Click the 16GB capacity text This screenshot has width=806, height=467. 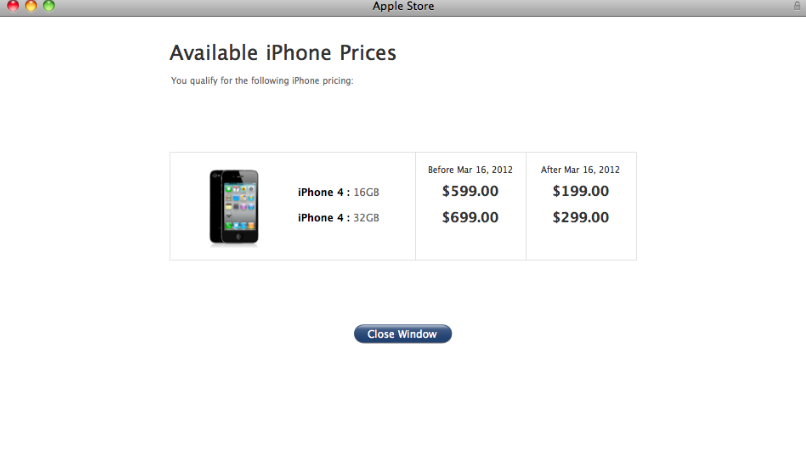[367, 192]
